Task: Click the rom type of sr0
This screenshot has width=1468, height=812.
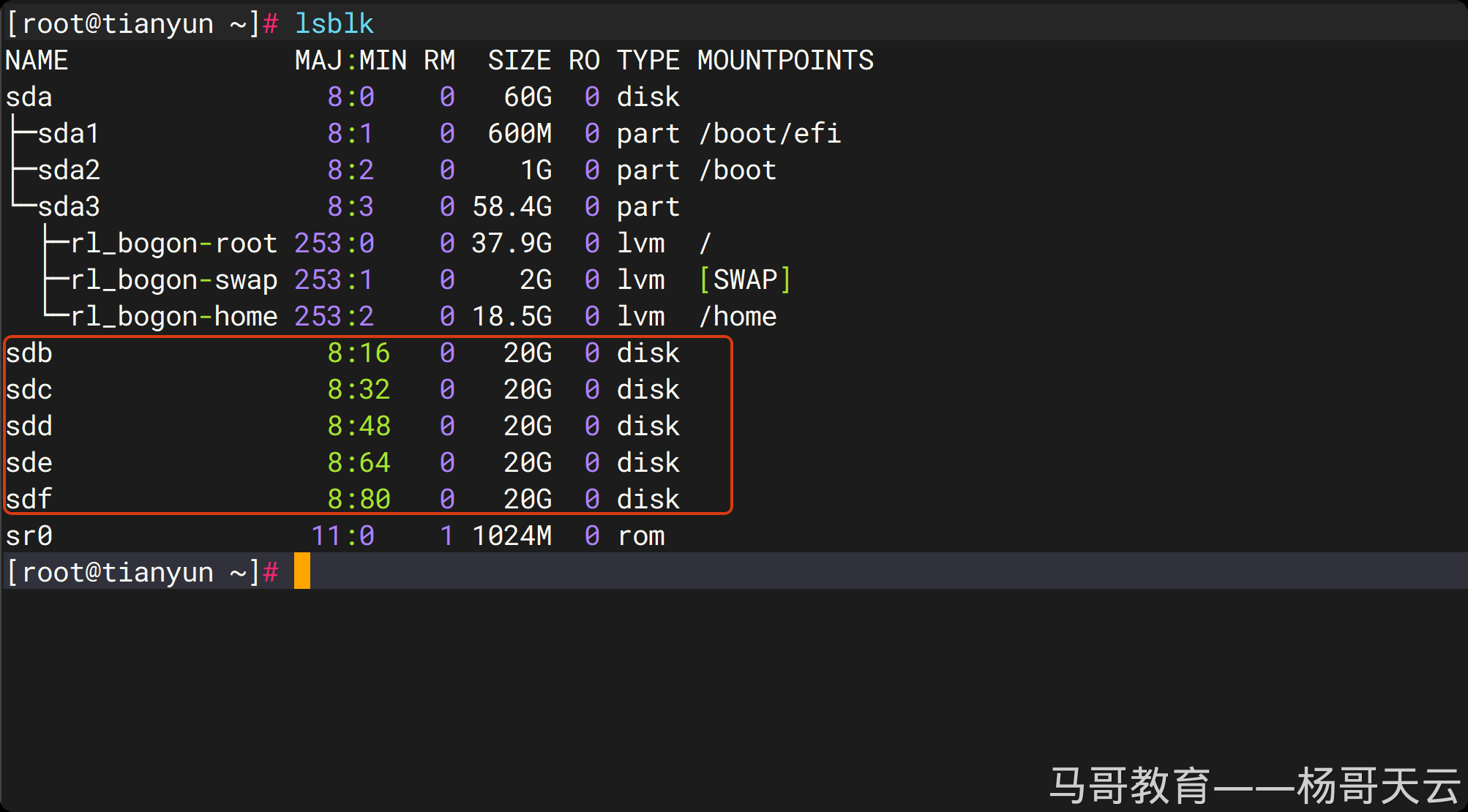Action: (x=641, y=536)
